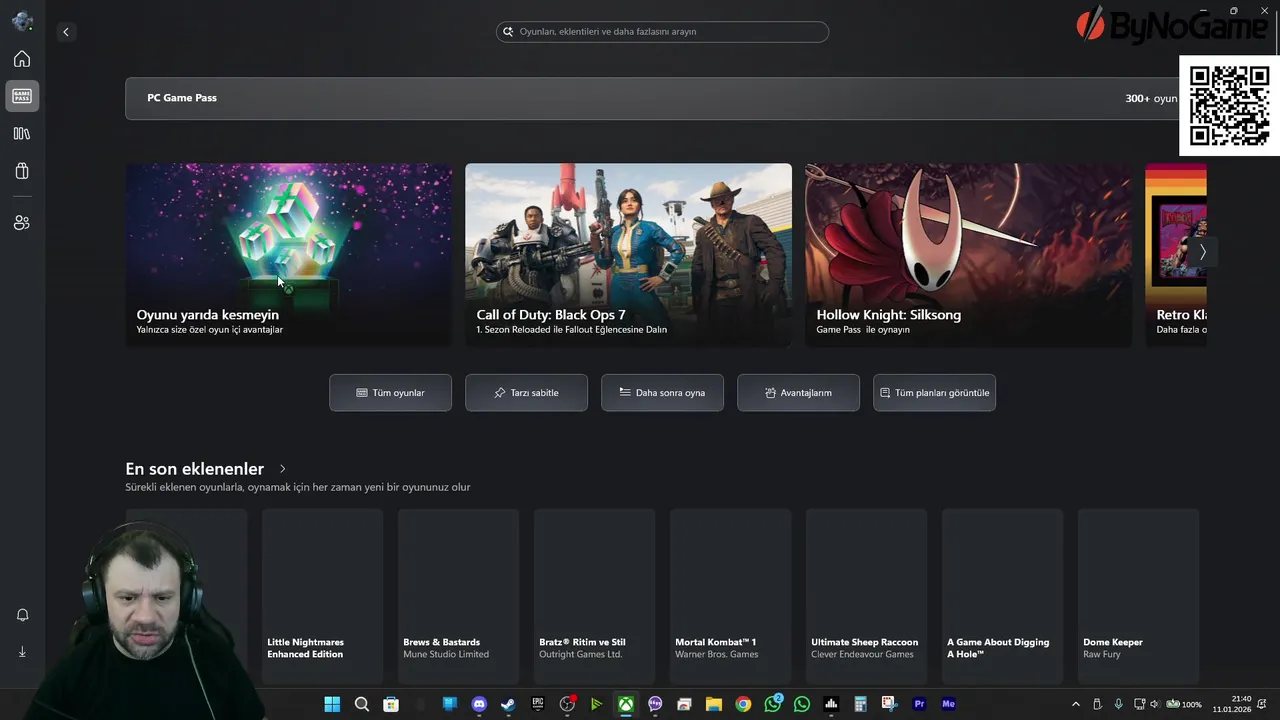Open the Oyunu yarıda kesmeyin banner
The width and height of the screenshot is (1280, 720).
pos(288,255)
